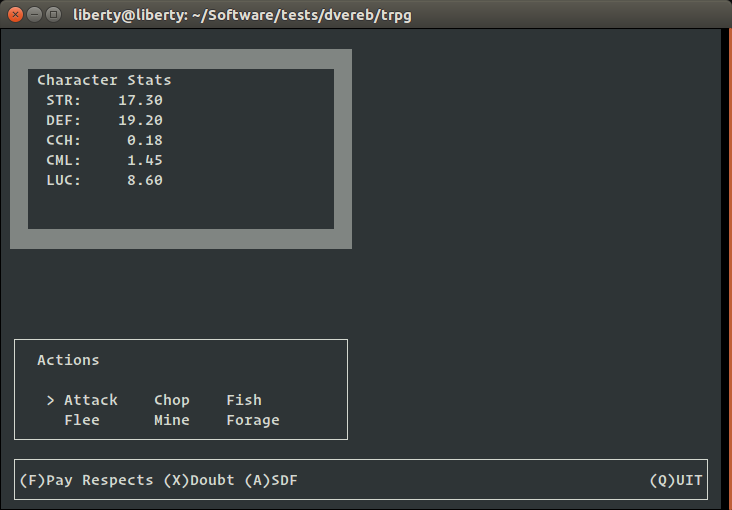Select the Chop action
The height and width of the screenshot is (510, 732).
(x=172, y=401)
